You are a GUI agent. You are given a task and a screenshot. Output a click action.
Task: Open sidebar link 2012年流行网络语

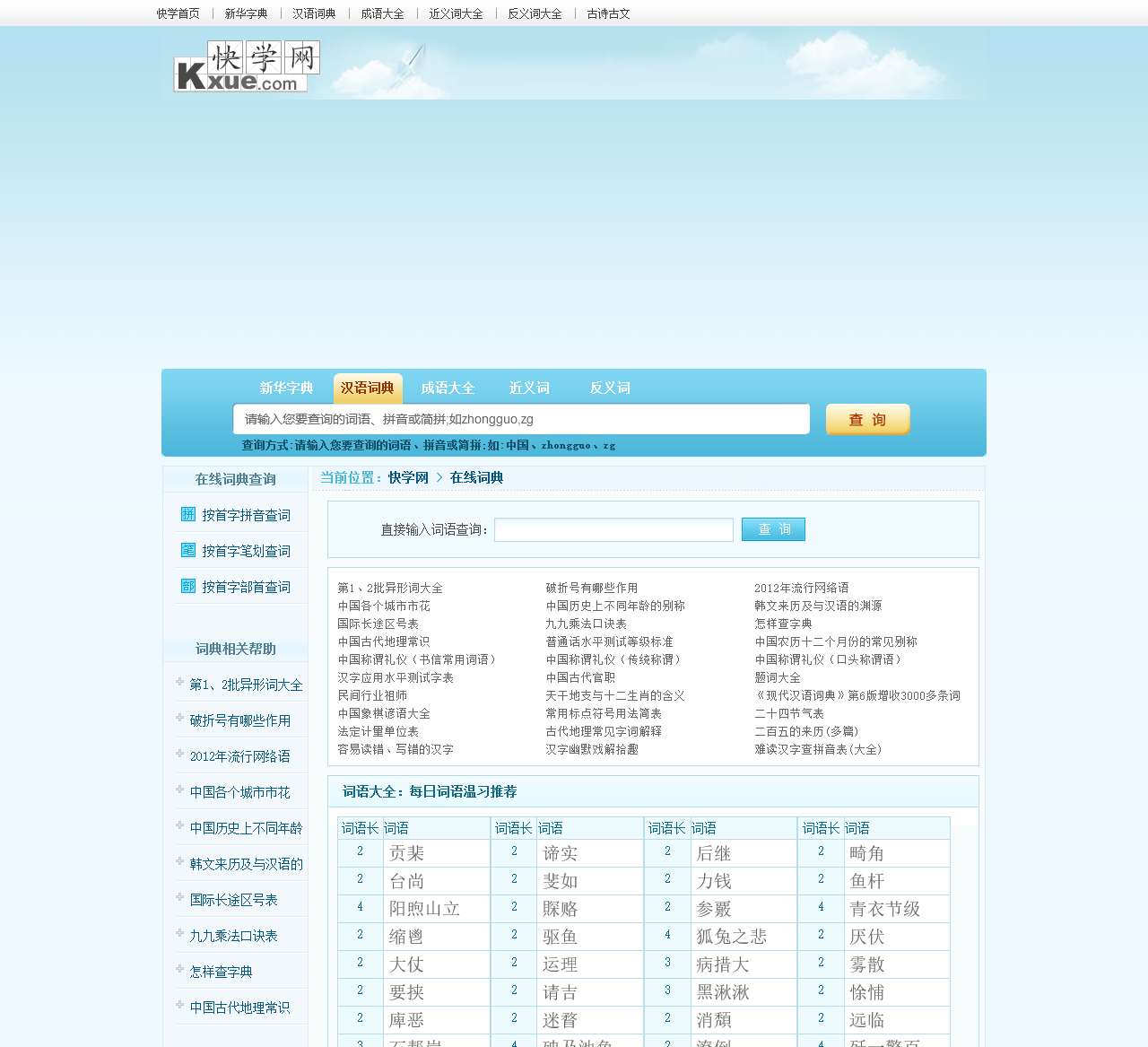click(x=239, y=756)
